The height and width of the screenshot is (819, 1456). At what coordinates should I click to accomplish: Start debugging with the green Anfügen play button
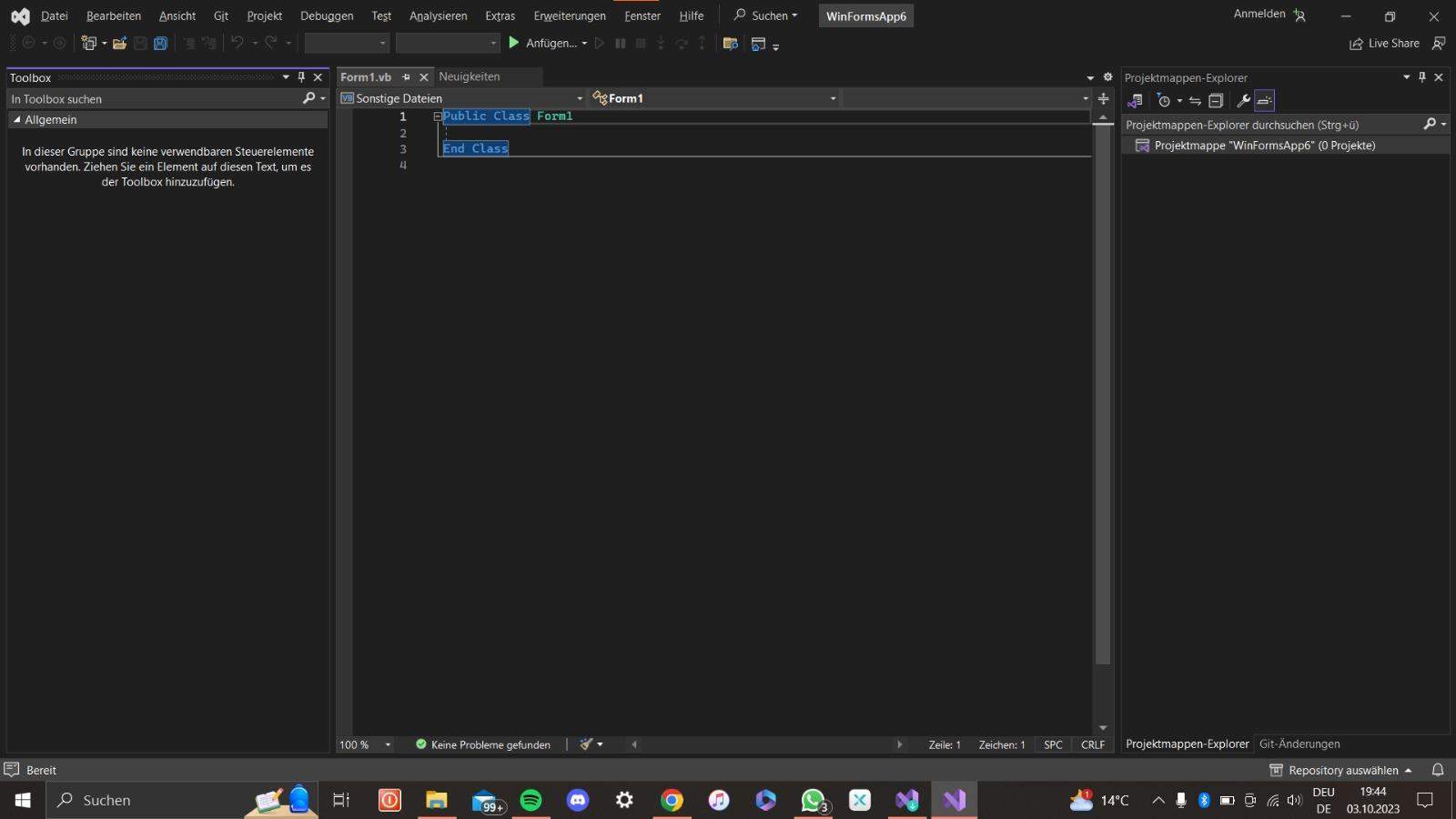tap(514, 43)
